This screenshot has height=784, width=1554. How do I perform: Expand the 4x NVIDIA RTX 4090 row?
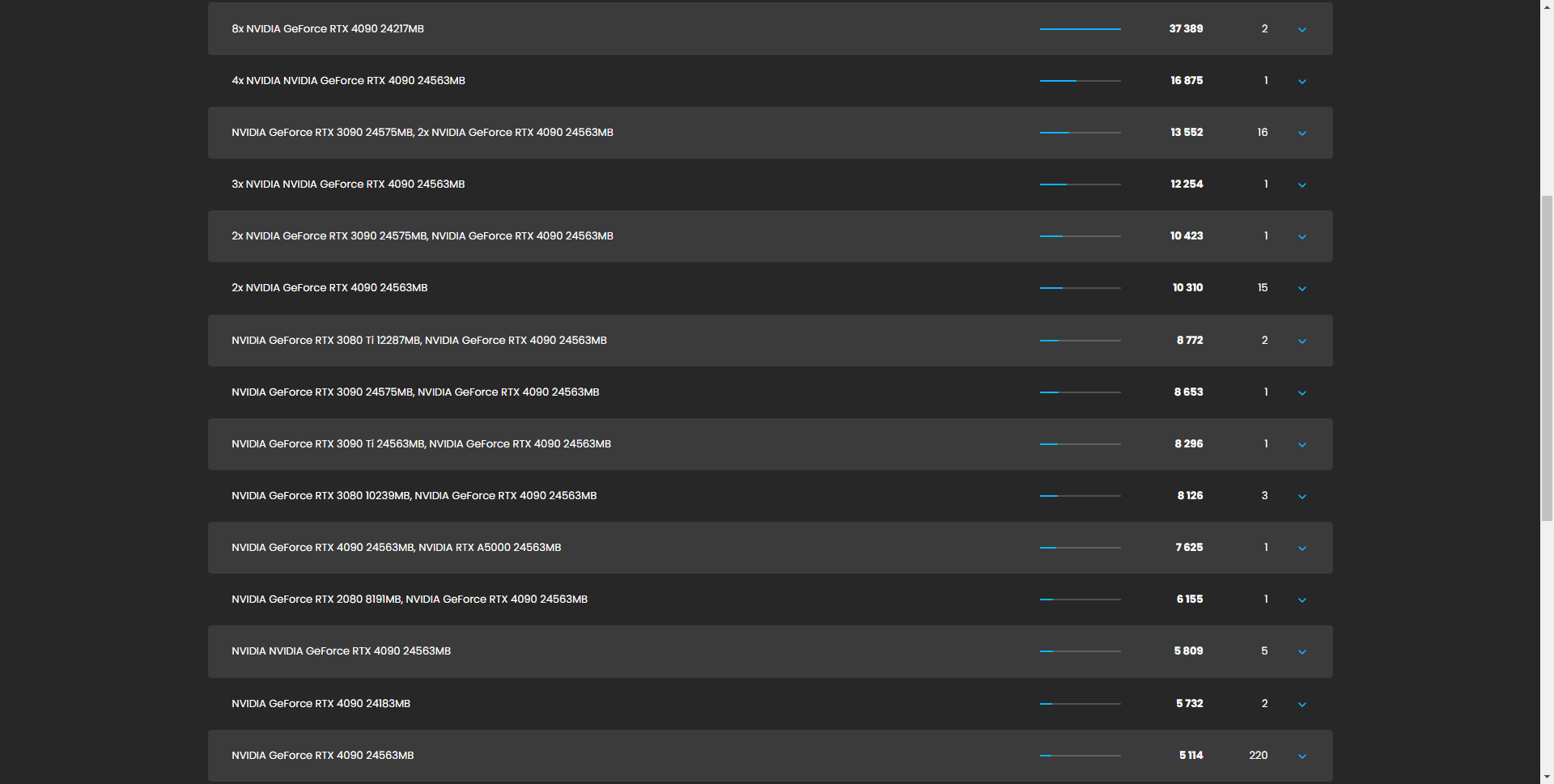1302,81
